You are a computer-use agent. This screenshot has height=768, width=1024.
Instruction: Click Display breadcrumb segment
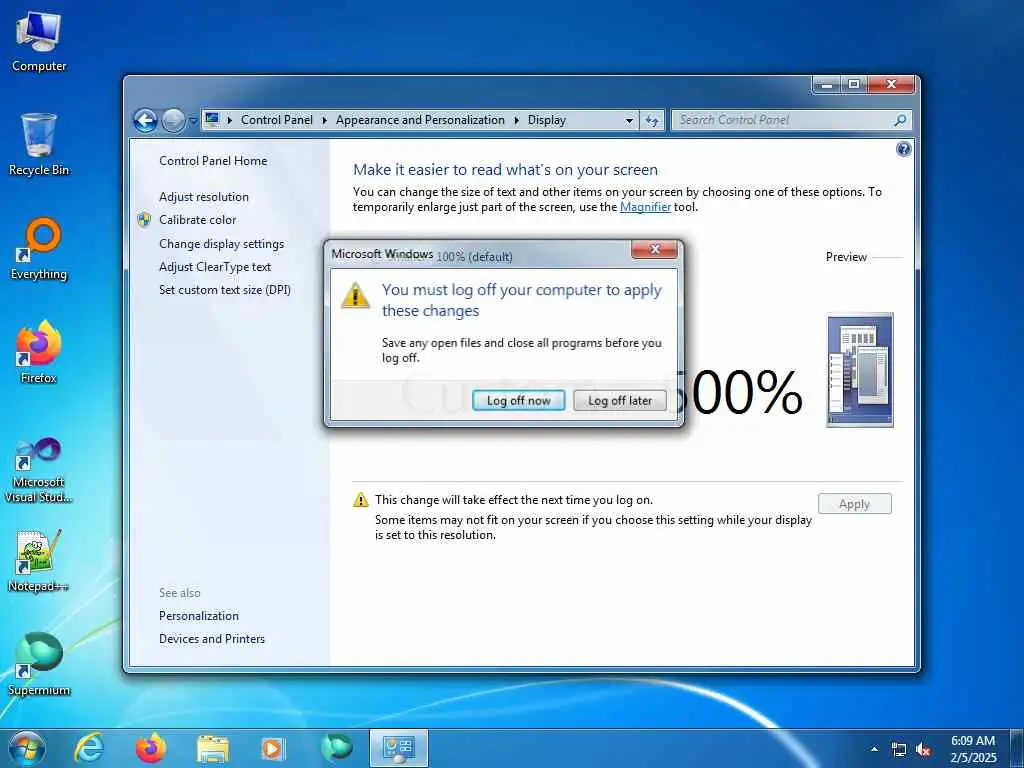(x=547, y=120)
